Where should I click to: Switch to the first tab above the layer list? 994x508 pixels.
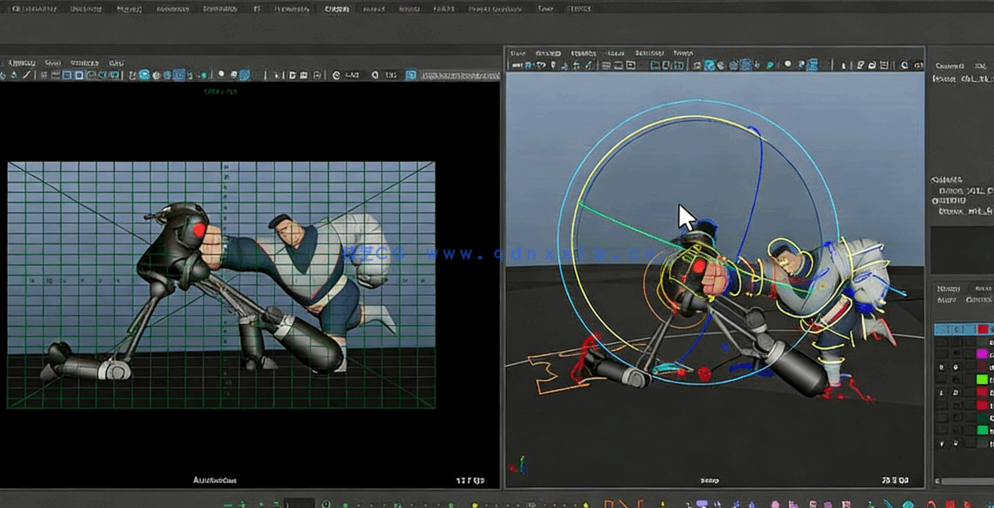947,288
